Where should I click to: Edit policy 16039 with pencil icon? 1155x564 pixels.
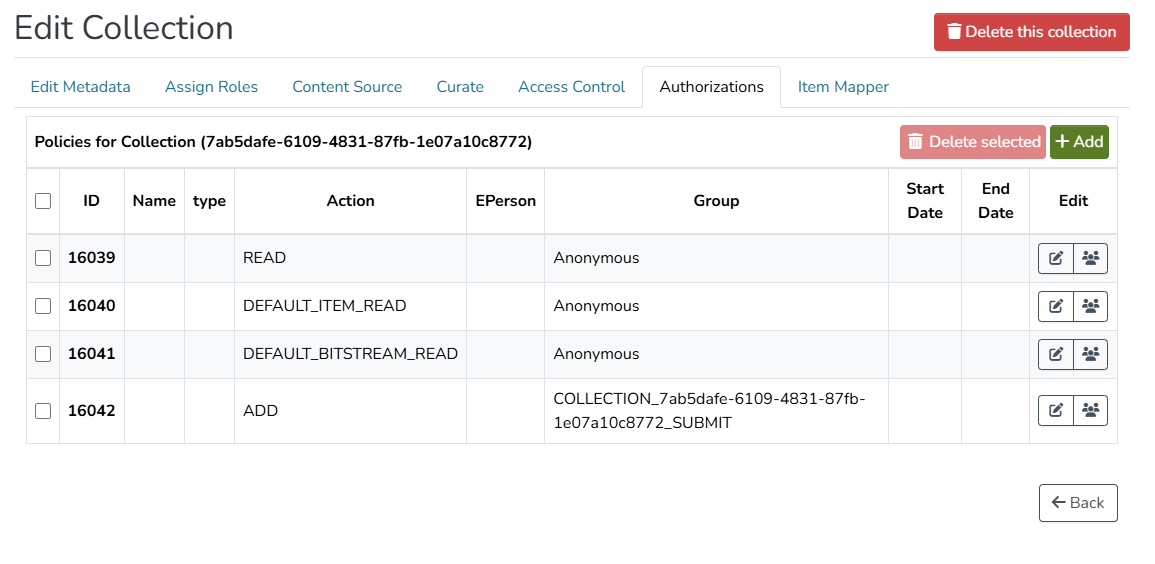tap(1055, 259)
